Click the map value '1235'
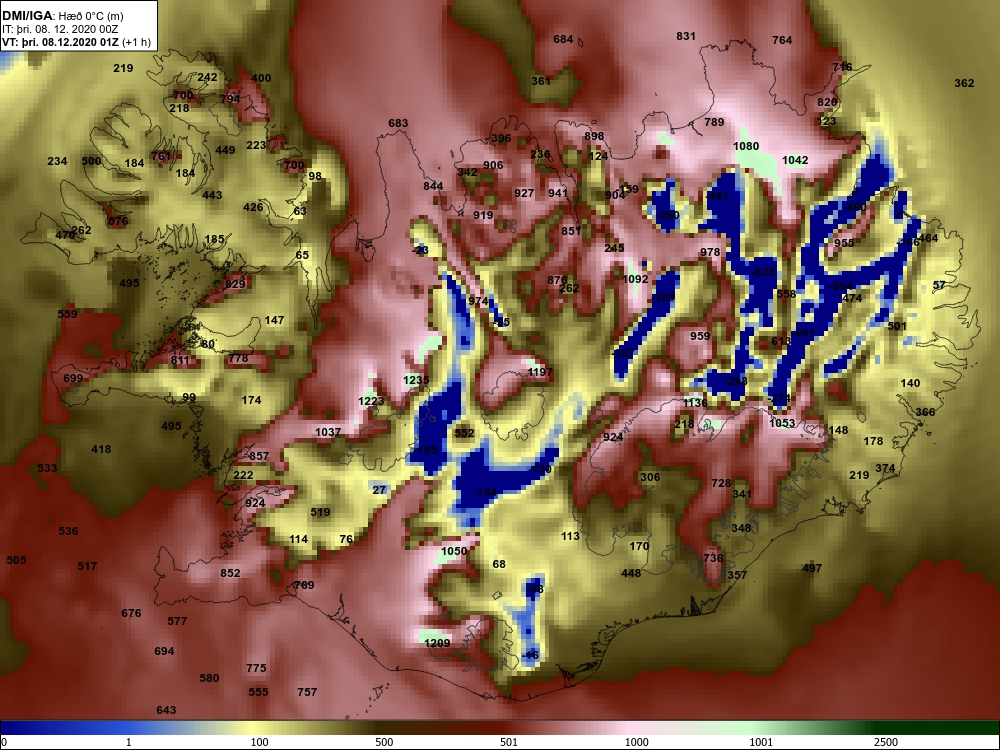Viewport: 1000px width, 750px height. click(x=416, y=380)
